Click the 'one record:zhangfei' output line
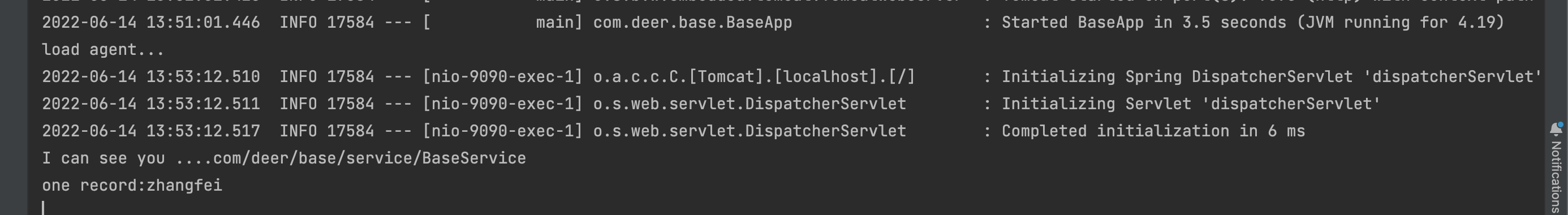The width and height of the screenshot is (1568, 215). 132,185
